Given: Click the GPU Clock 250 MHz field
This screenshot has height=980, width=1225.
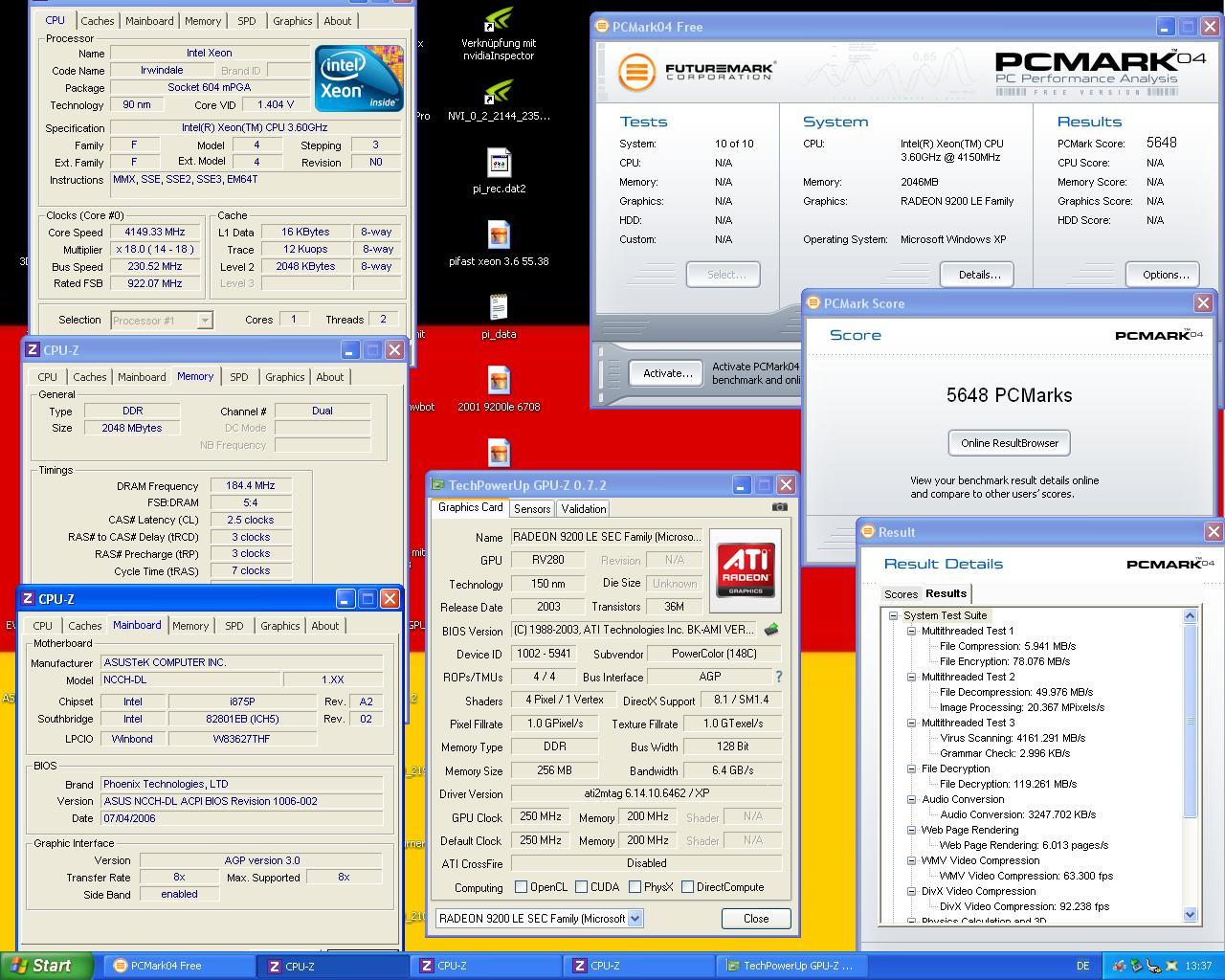Looking at the screenshot, I should (x=541, y=817).
